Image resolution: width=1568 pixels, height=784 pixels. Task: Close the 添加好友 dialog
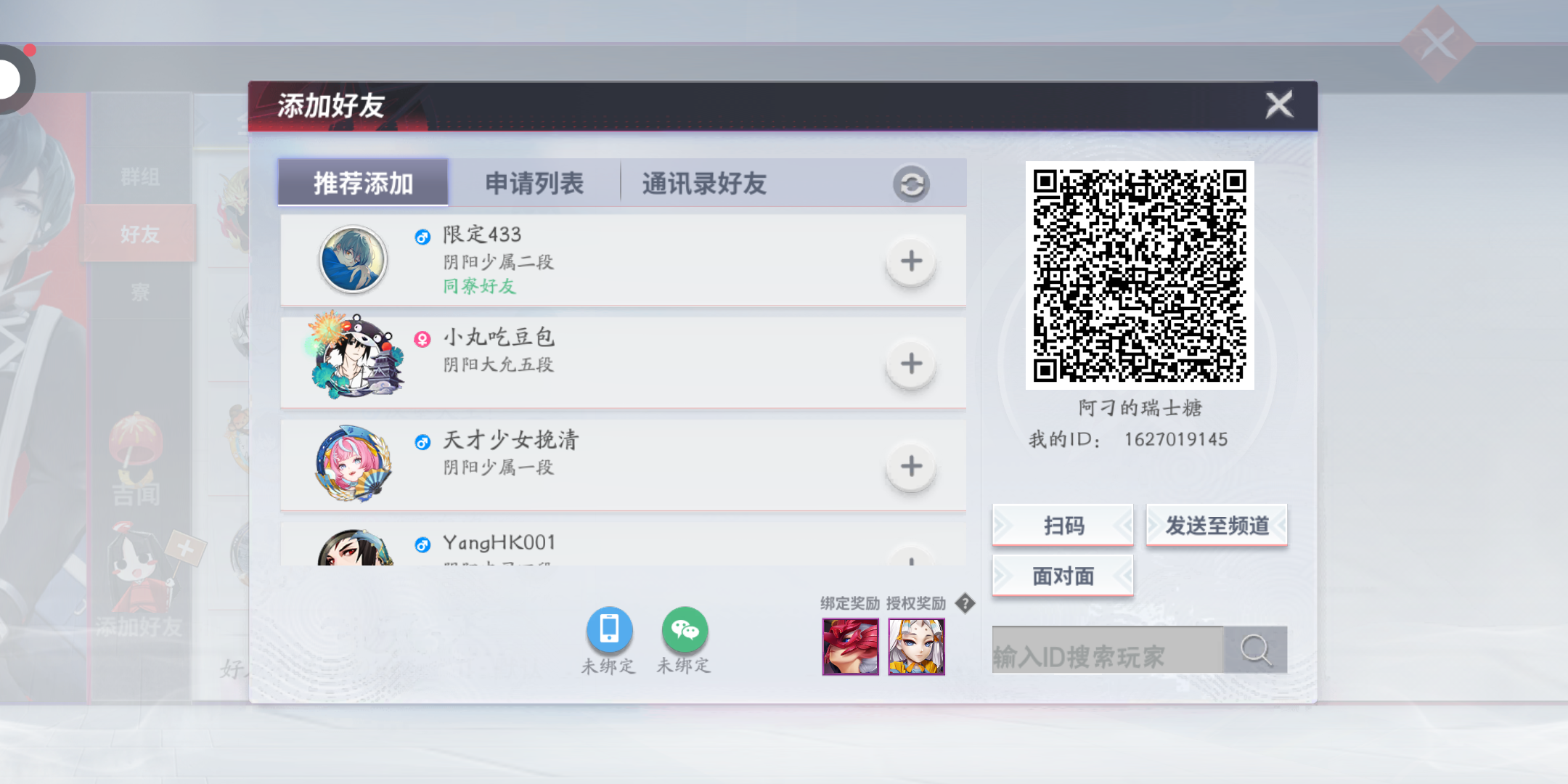1279,105
